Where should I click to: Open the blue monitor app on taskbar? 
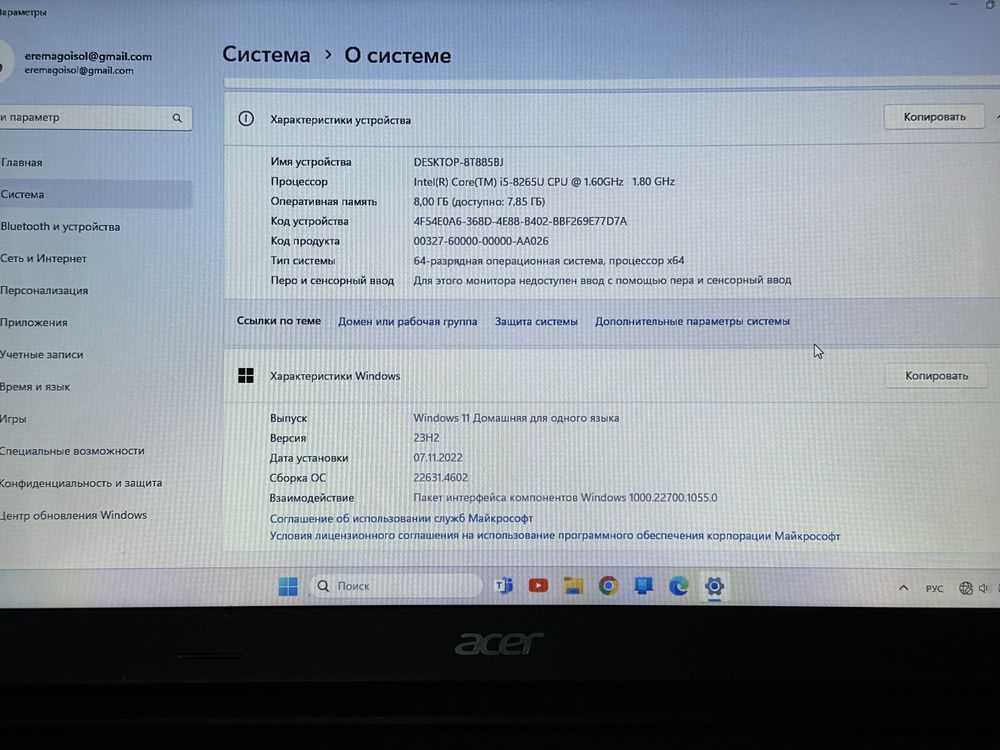pyautogui.click(x=643, y=585)
